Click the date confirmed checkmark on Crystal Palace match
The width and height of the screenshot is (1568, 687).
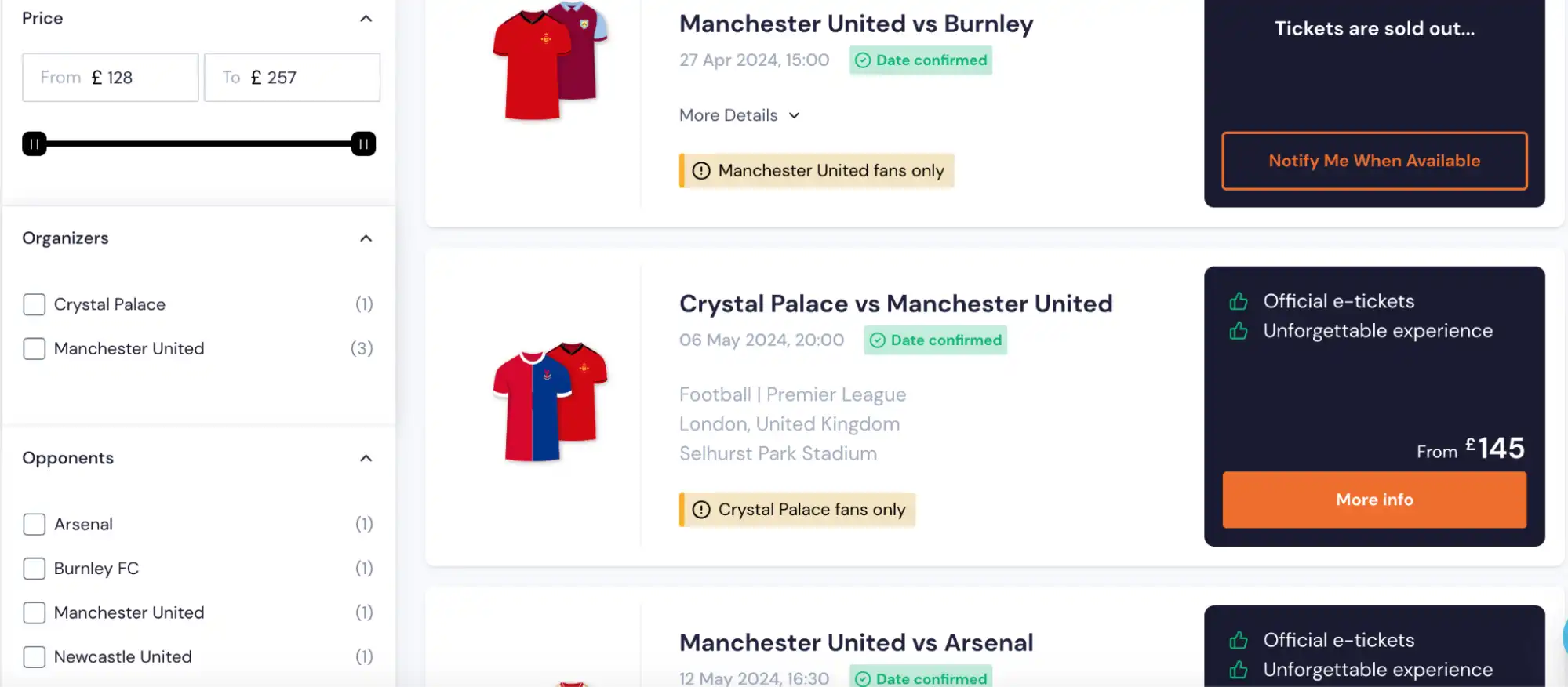point(879,340)
